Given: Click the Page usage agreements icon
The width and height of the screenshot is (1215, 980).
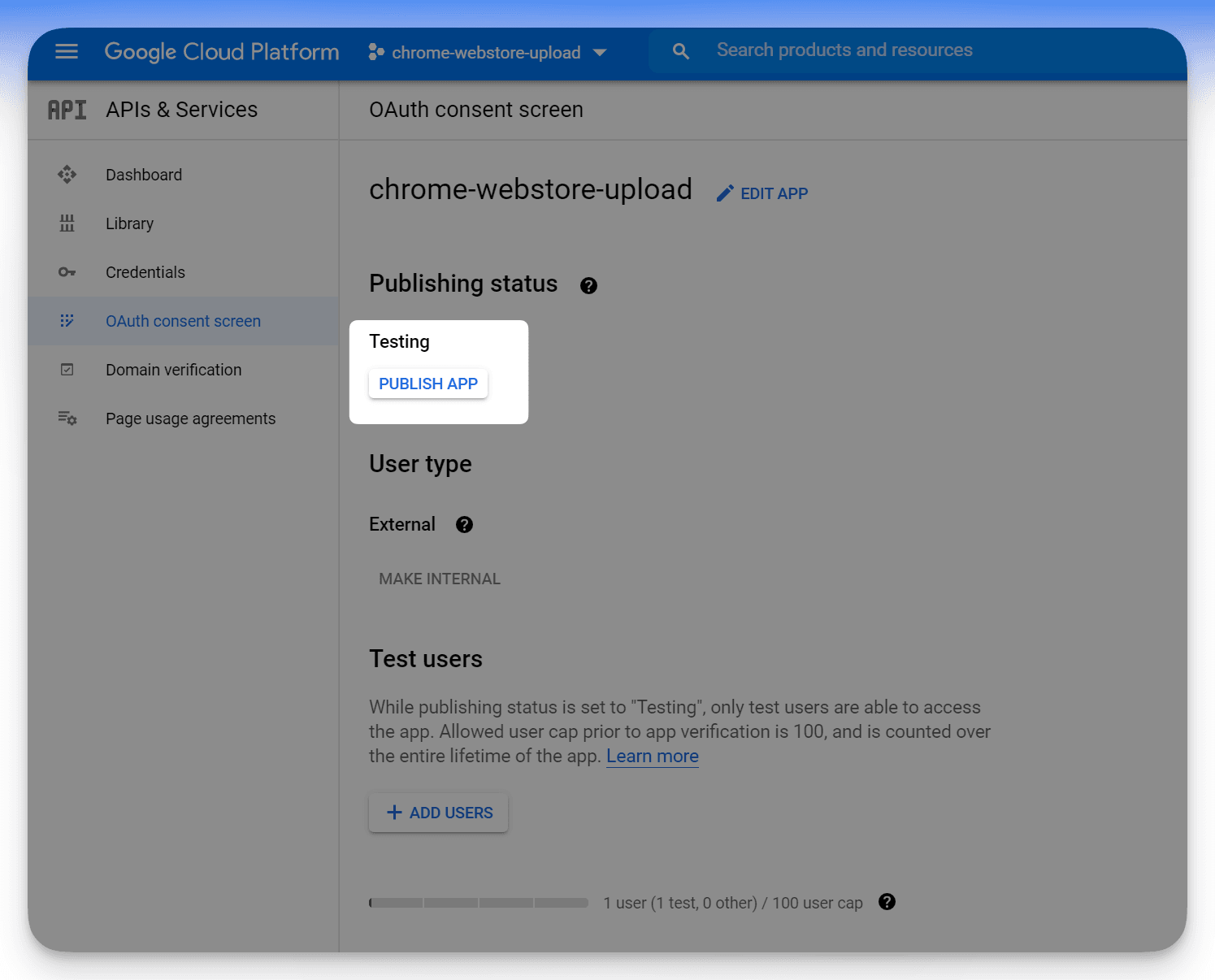Looking at the screenshot, I should [x=67, y=418].
